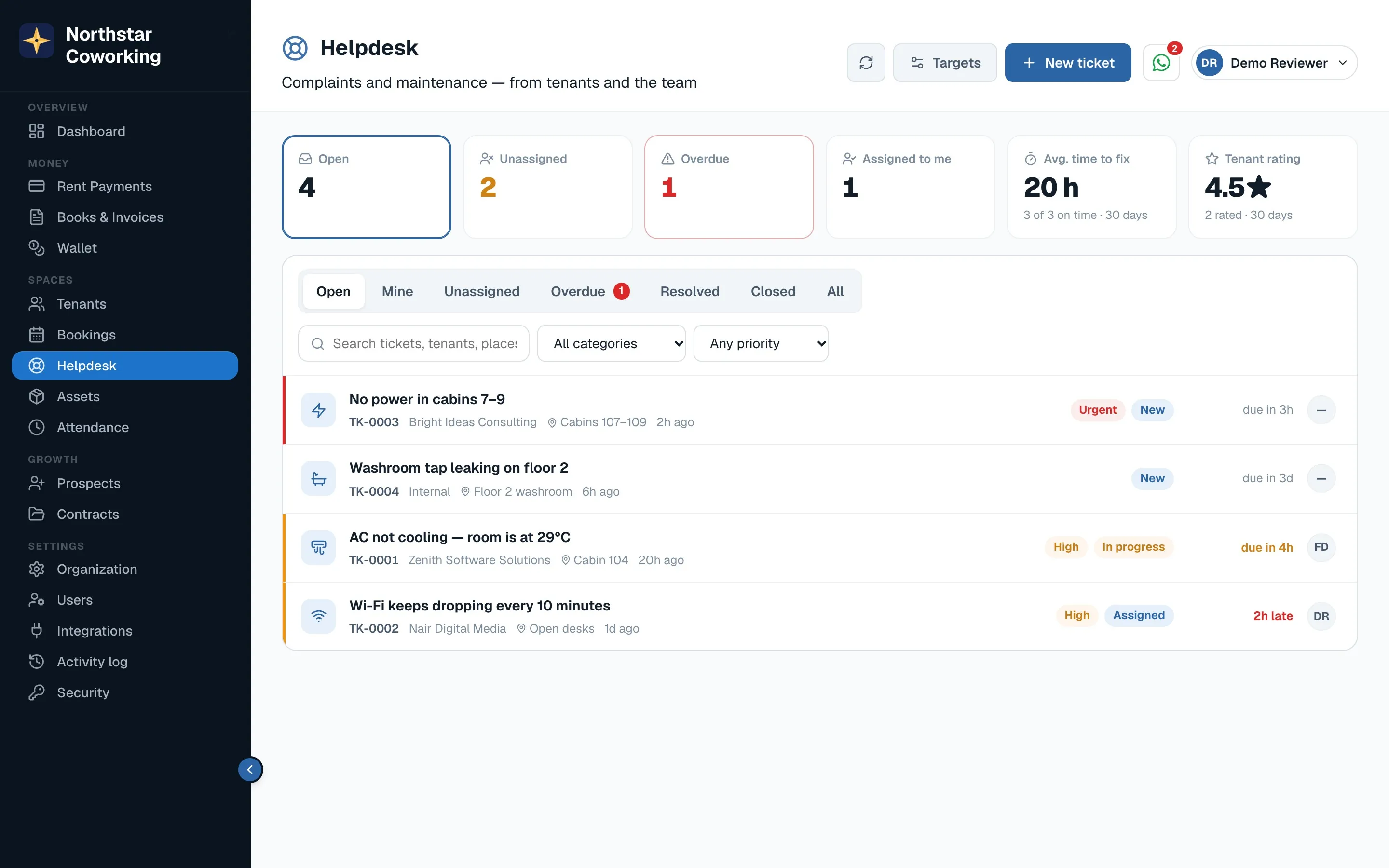
Task: Open Security in the sidebar
Action: pyautogui.click(x=124, y=692)
